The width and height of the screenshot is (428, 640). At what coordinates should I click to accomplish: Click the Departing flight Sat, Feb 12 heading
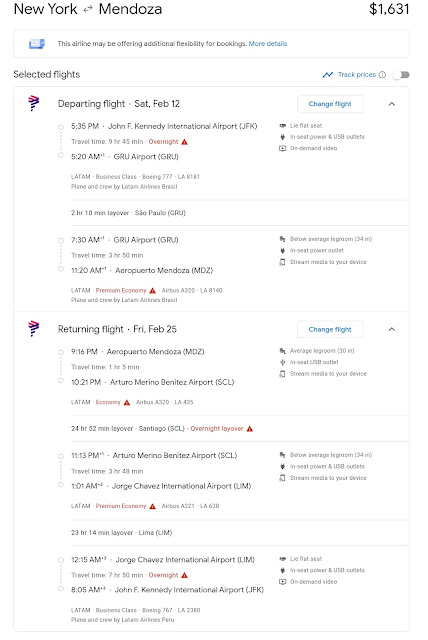click(119, 104)
